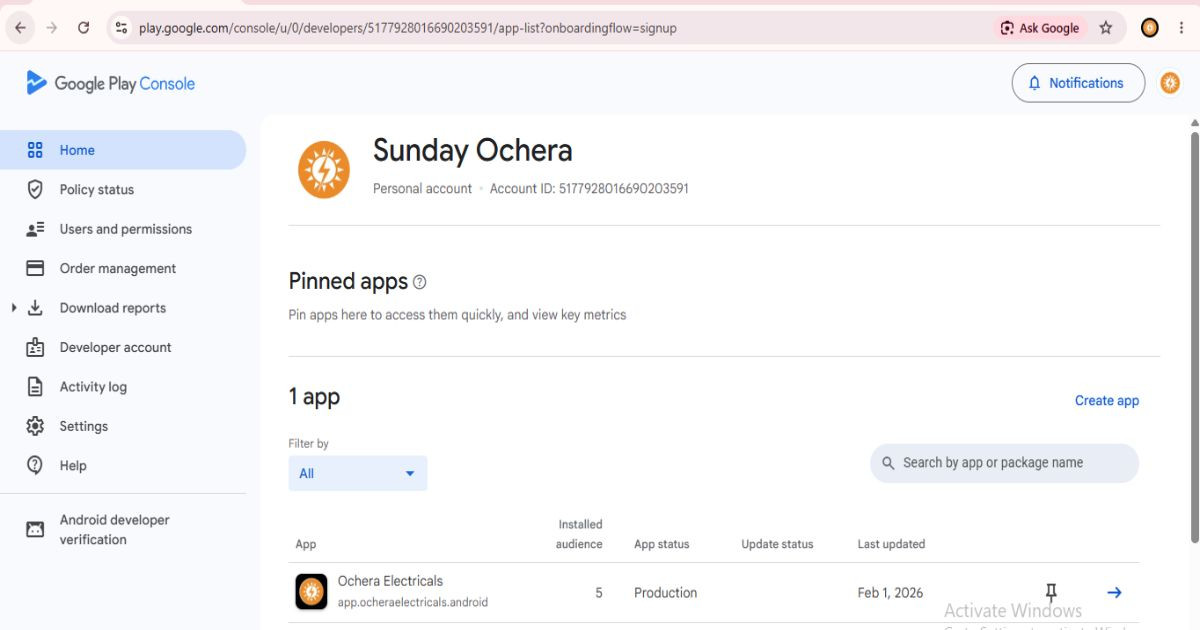Click the Ochera Electricals app icon
Image resolution: width=1200 pixels, height=630 pixels.
tap(311, 592)
